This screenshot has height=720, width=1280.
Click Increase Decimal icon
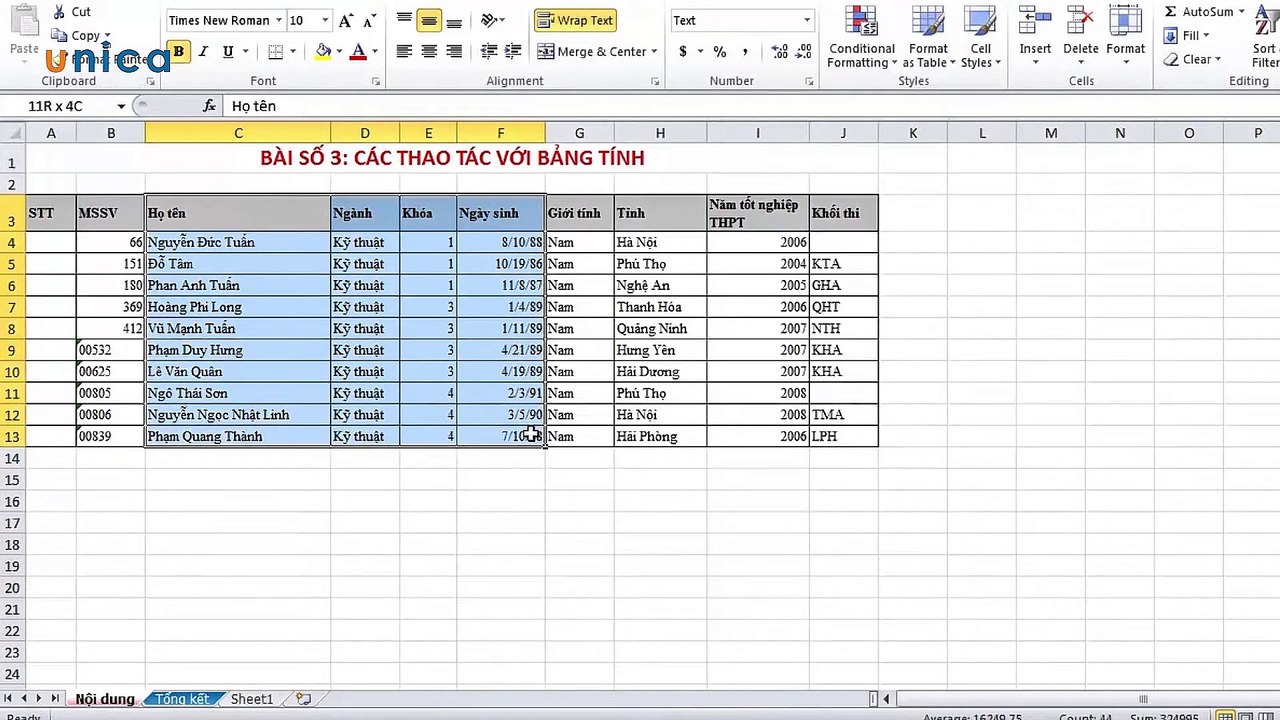pos(781,51)
